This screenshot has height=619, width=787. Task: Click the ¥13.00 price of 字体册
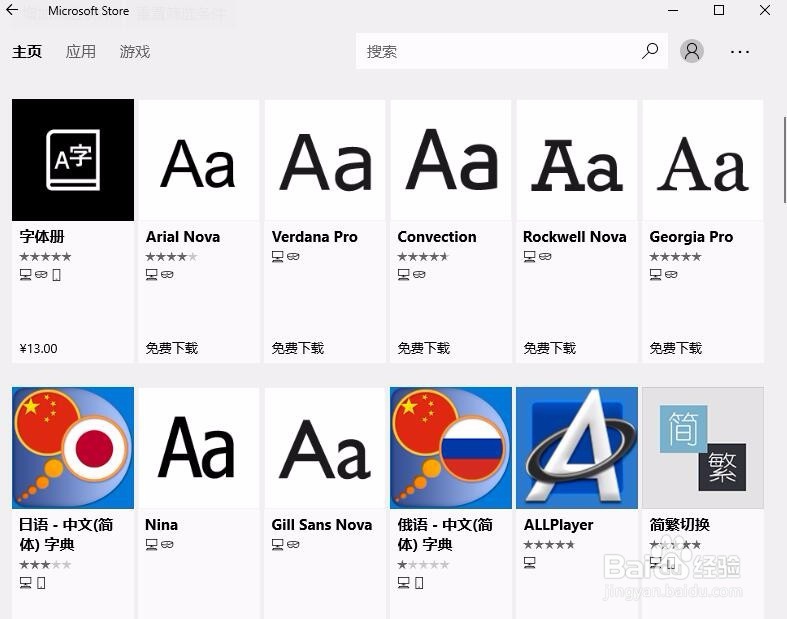(39, 348)
